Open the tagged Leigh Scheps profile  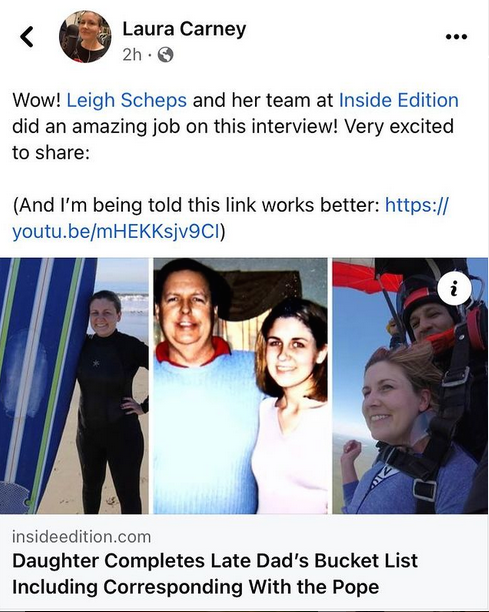tap(127, 100)
